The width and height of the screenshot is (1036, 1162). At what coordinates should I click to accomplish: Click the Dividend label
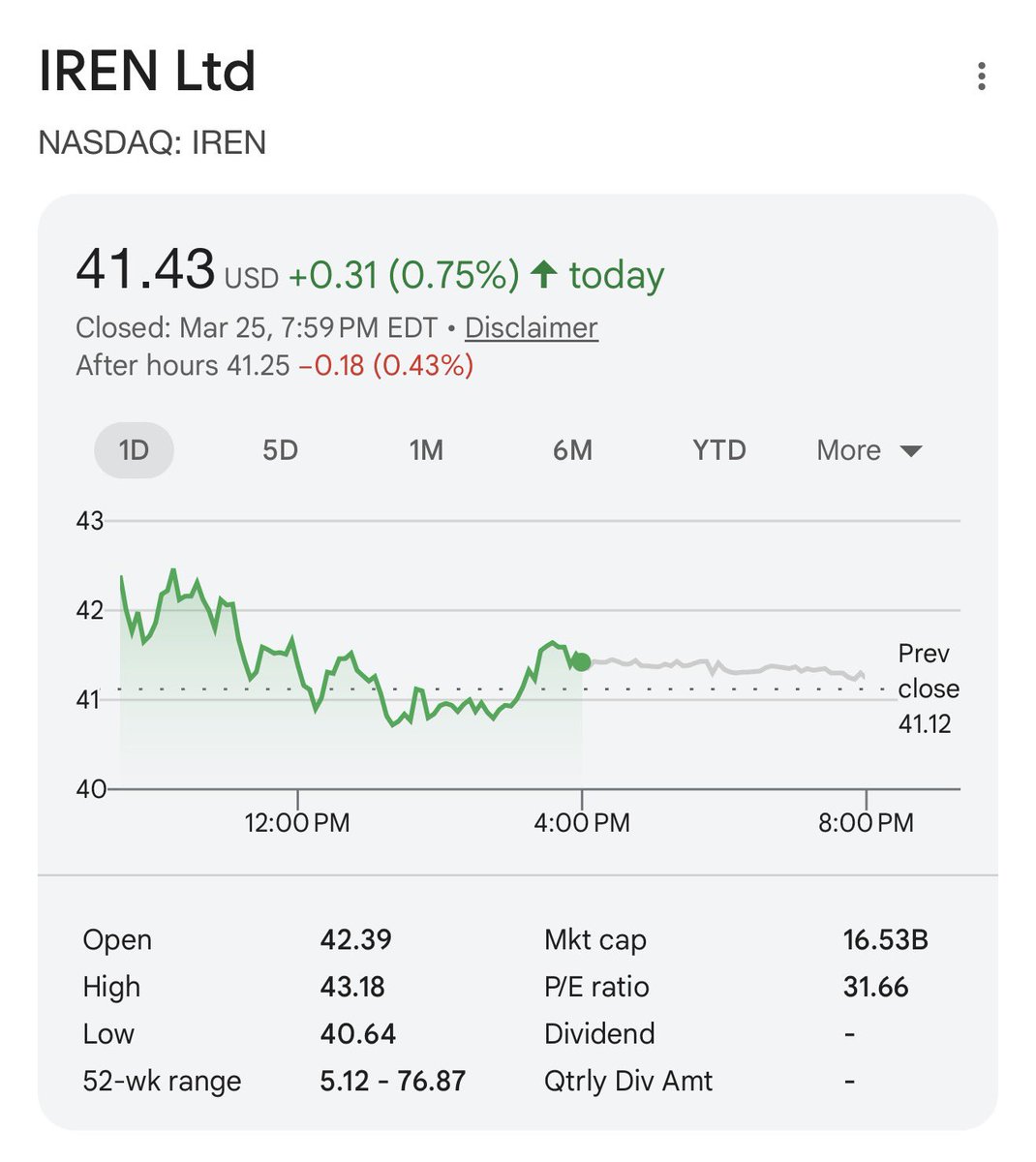(599, 1033)
